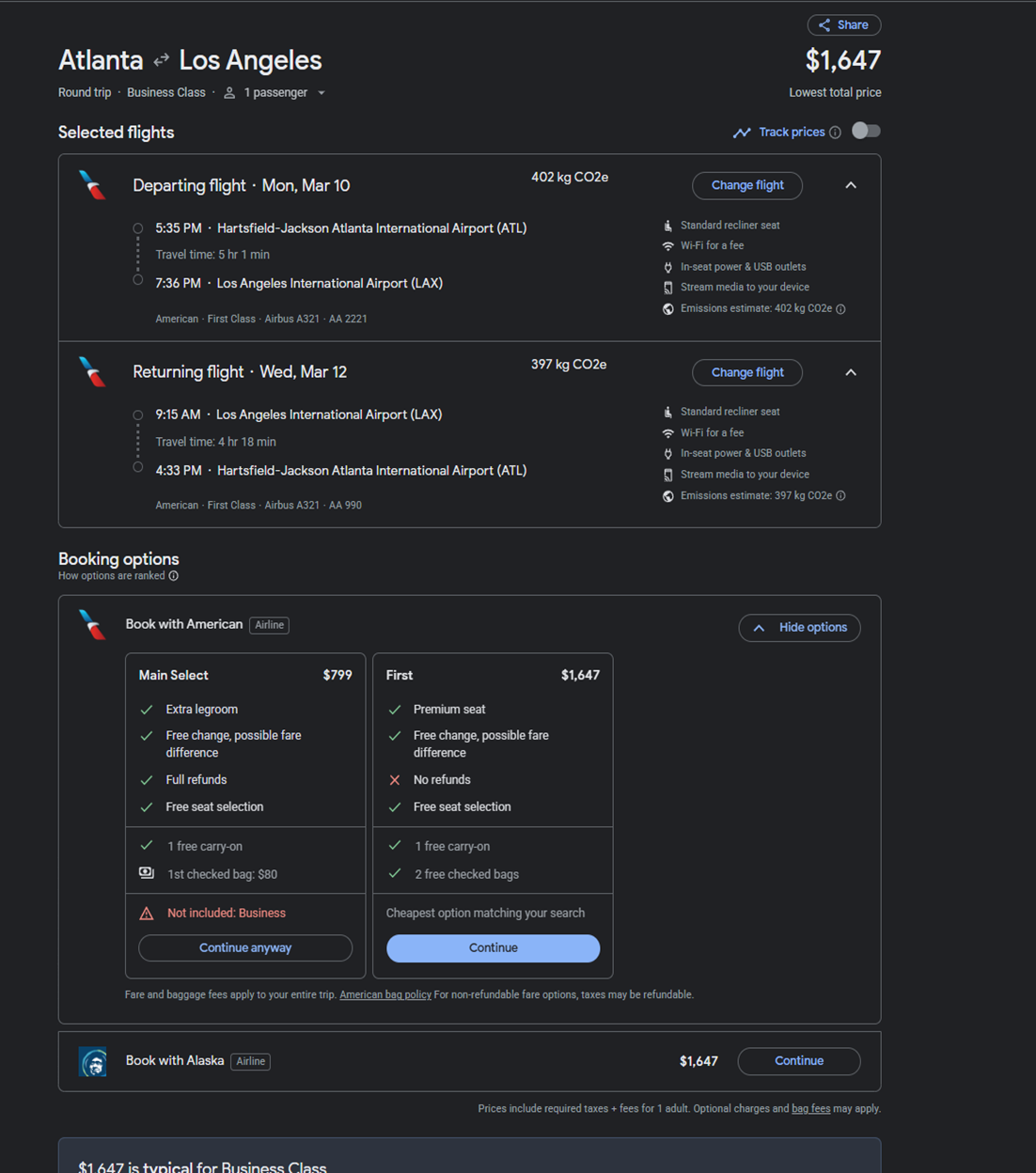Screen dimensions: 1036x1173
Task: Click the Track prices graph icon
Action: pyautogui.click(x=742, y=133)
